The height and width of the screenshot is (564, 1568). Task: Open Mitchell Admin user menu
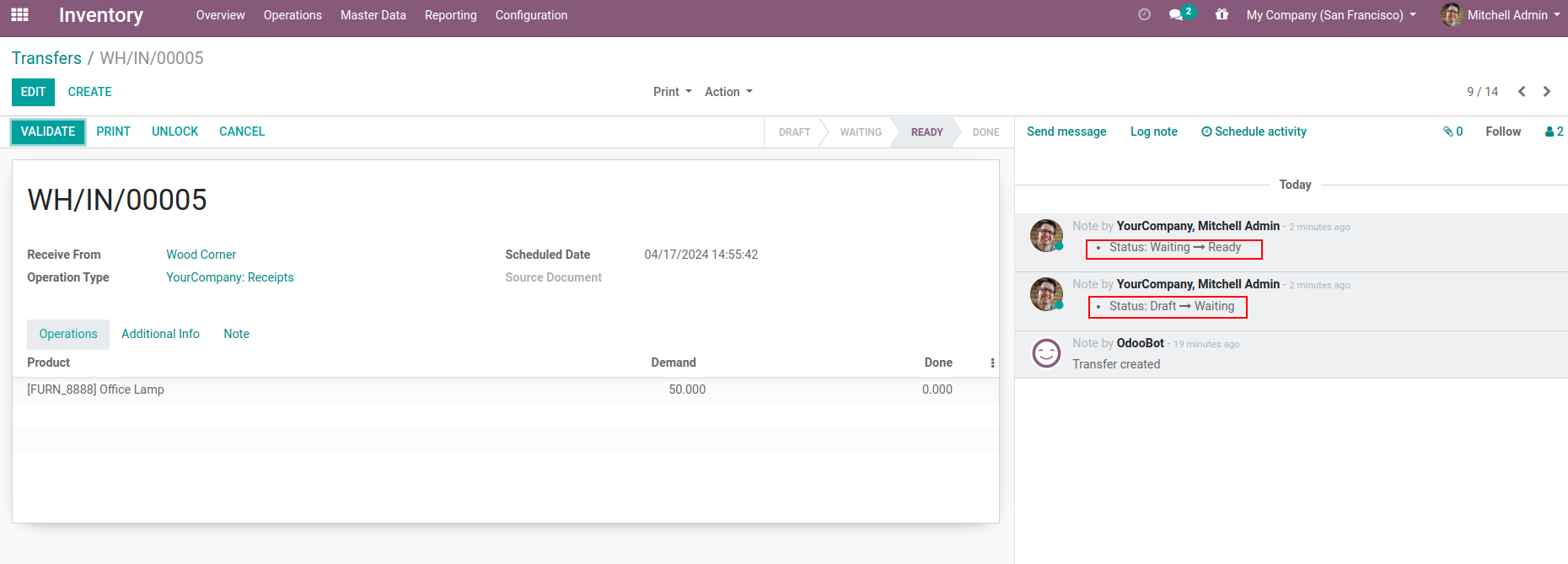(1501, 15)
